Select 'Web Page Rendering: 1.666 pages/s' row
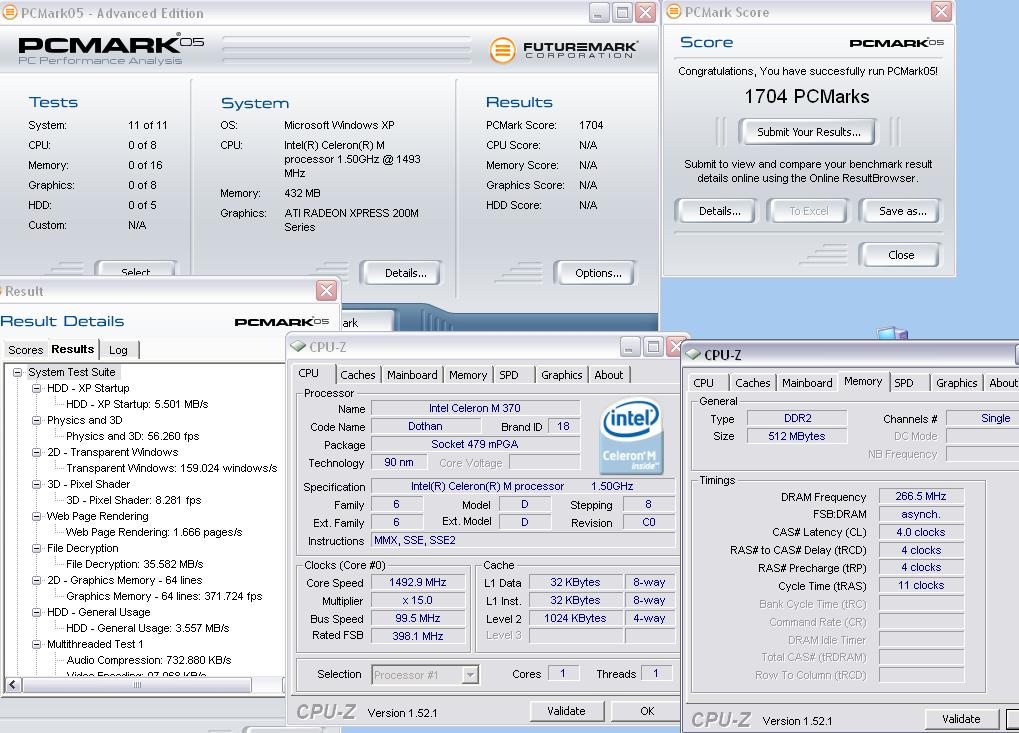 click(x=153, y=532)
